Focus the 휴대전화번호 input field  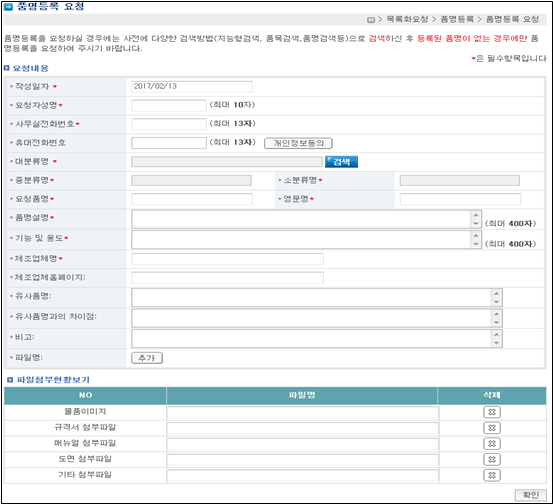pyautogui.click(x=169, y=142)
